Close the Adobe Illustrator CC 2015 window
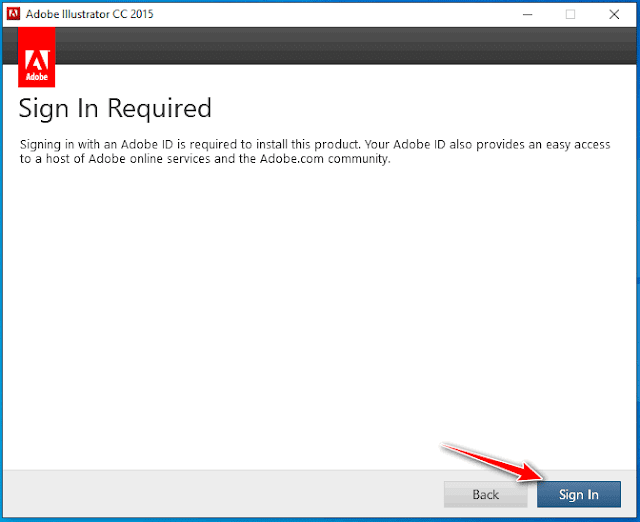Screen dimensions: 640x522 pos(614,14)
